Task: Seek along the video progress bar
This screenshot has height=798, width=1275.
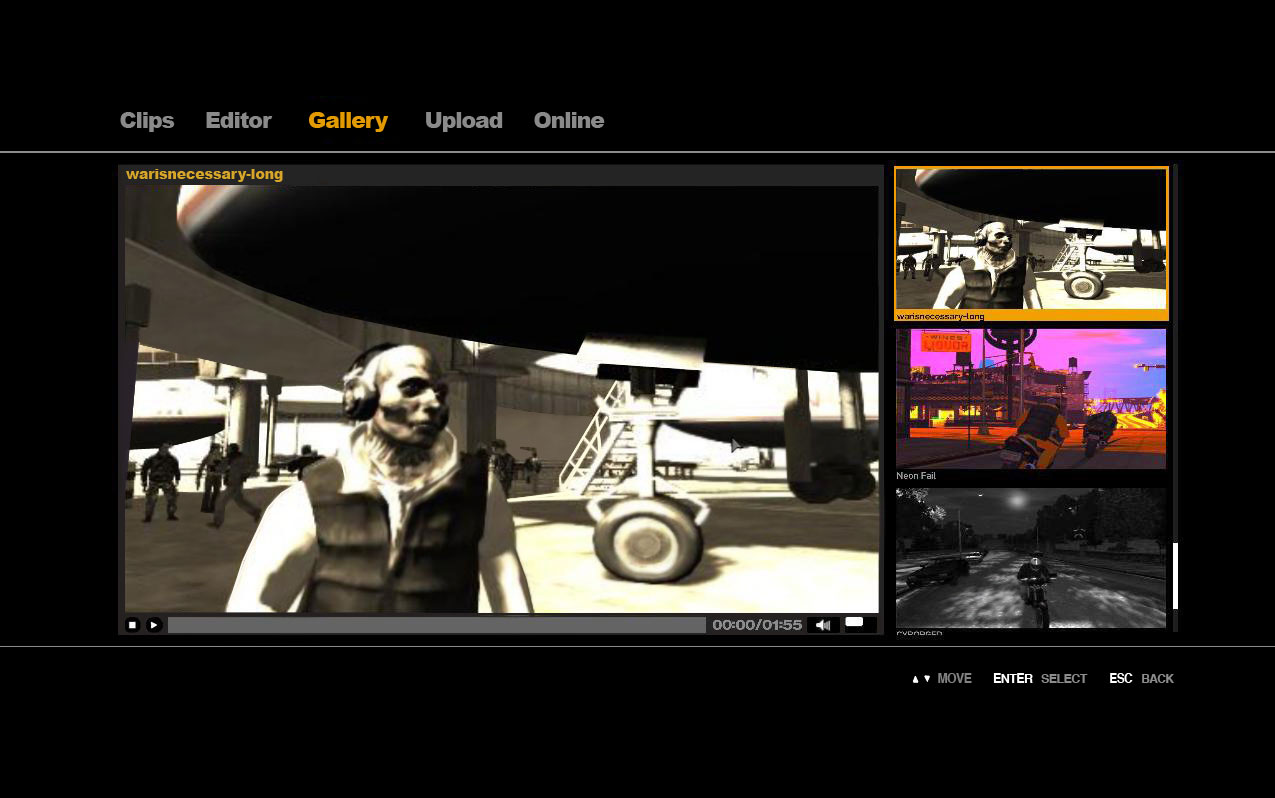Action: pos(437,625)
